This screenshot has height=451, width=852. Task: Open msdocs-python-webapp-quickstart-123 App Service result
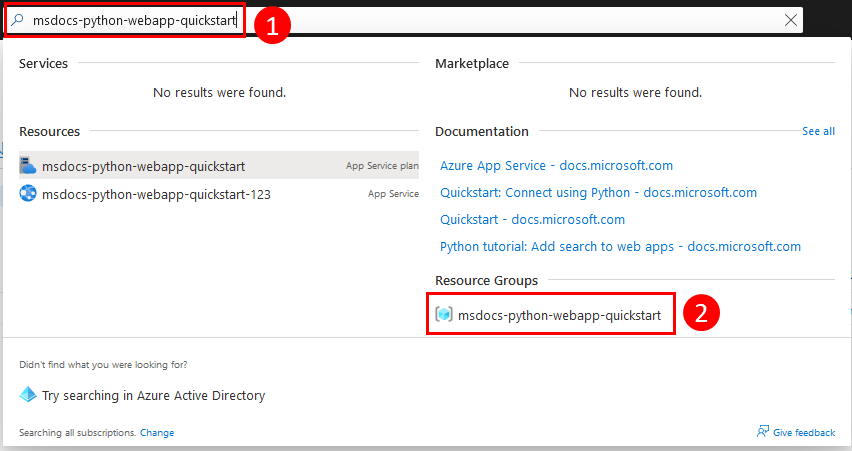point(219,193)
